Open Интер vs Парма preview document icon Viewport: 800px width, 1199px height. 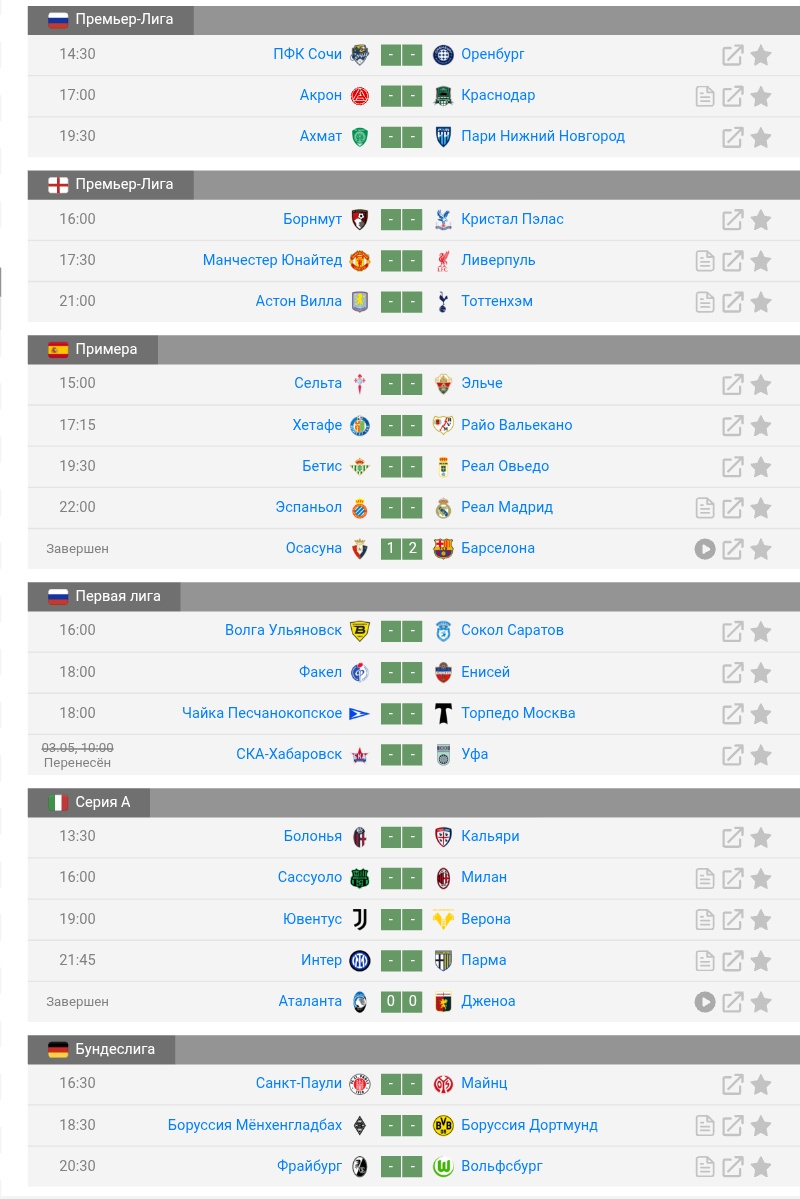(x=704, y=961)
